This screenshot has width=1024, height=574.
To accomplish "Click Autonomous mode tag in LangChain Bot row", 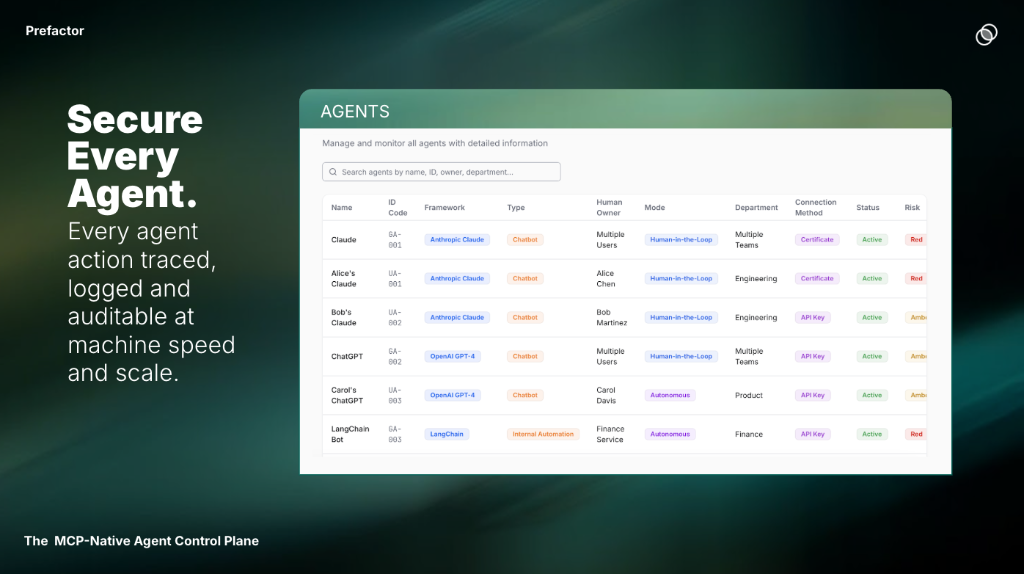I will click(x=670, y=434).
